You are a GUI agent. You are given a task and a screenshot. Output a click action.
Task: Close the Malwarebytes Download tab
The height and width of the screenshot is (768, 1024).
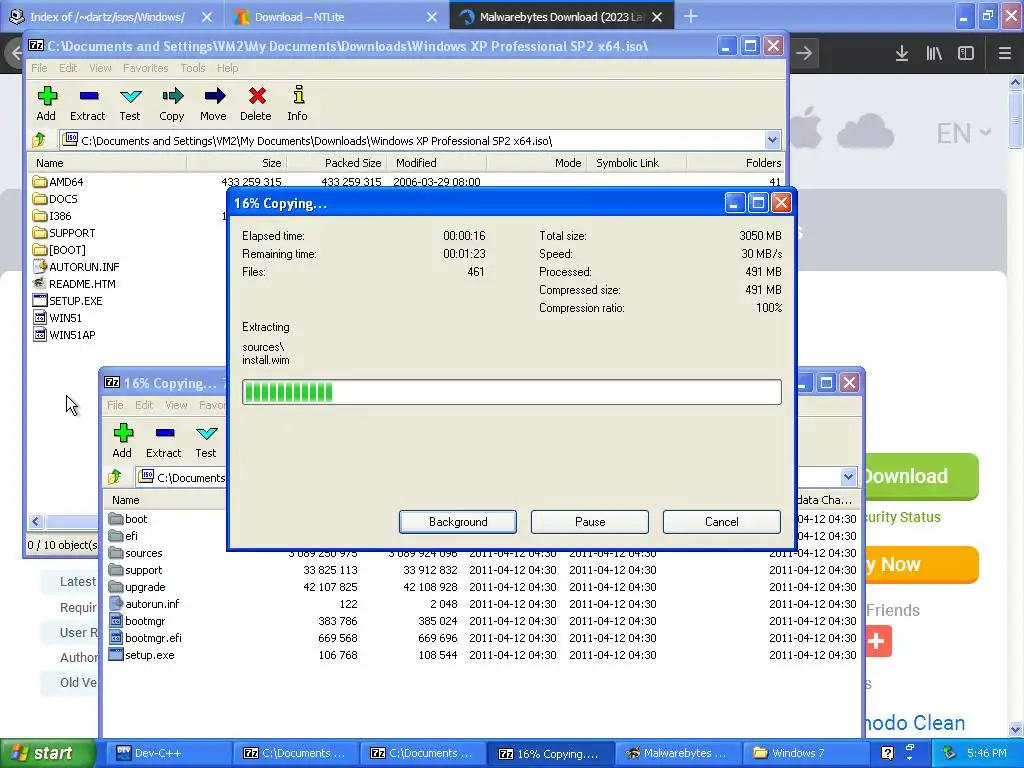click(658, 17)
